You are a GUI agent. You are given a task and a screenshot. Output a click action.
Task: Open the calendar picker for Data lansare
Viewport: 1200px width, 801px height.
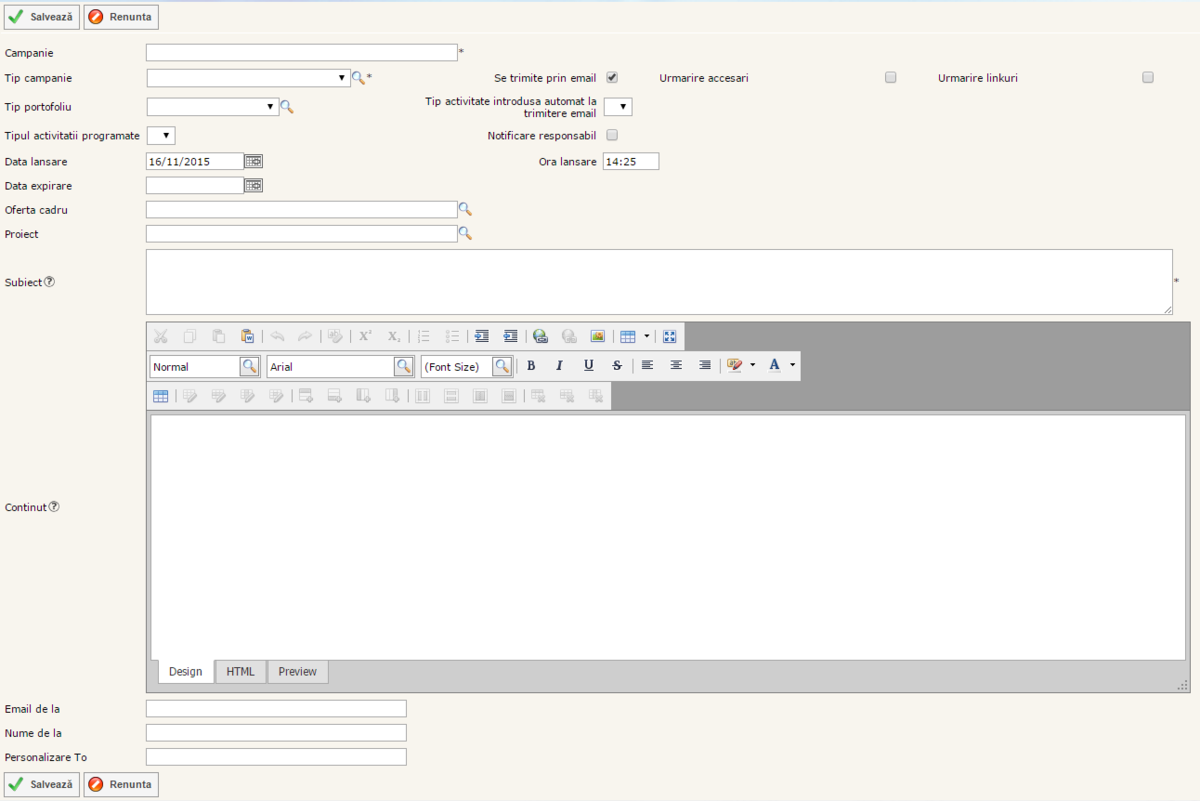click(254, 161)
